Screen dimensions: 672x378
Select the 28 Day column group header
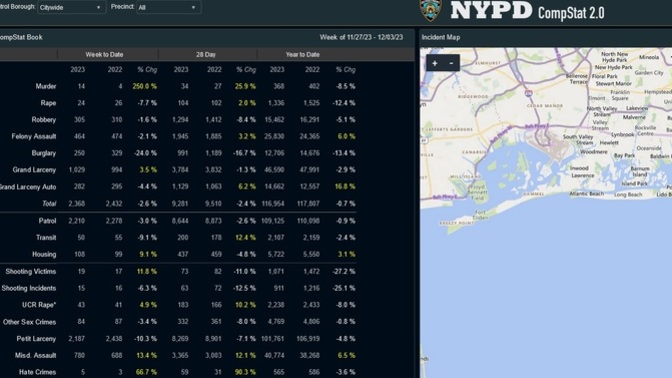tap(206, 54)
